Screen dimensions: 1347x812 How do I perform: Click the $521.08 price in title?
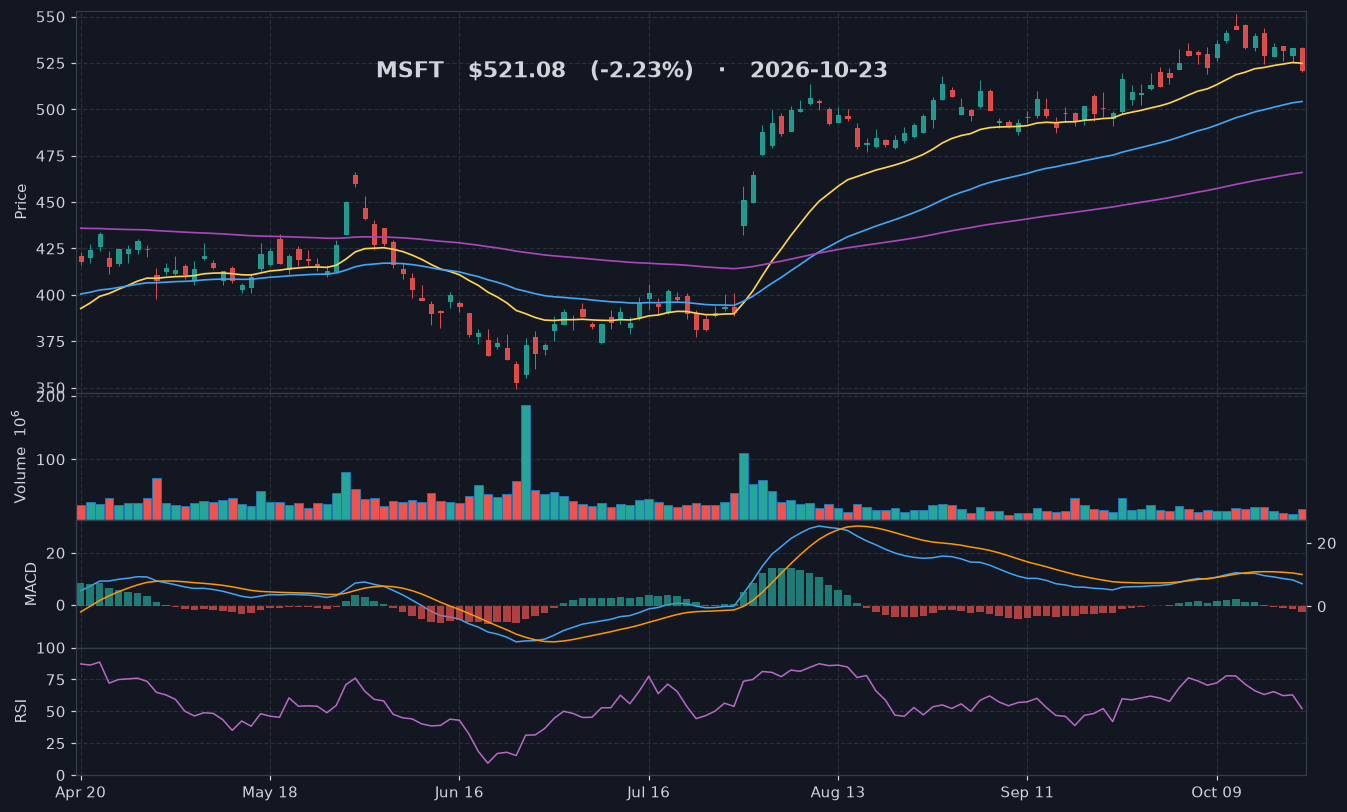point(517,71)
